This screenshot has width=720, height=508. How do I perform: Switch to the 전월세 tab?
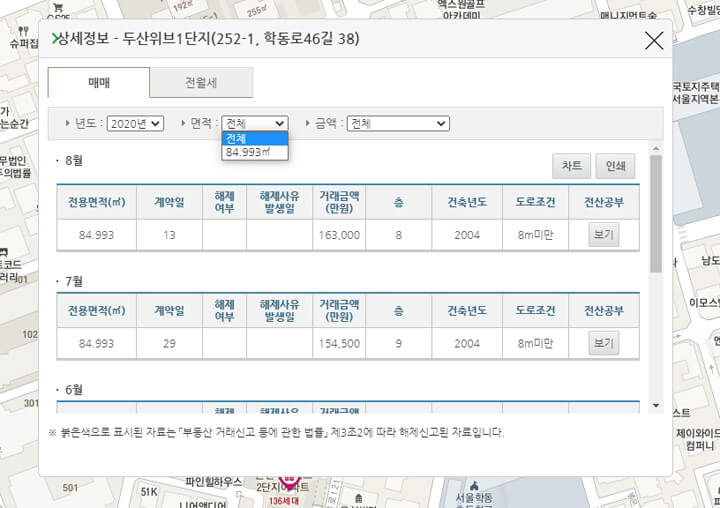[x=201, y=83]
